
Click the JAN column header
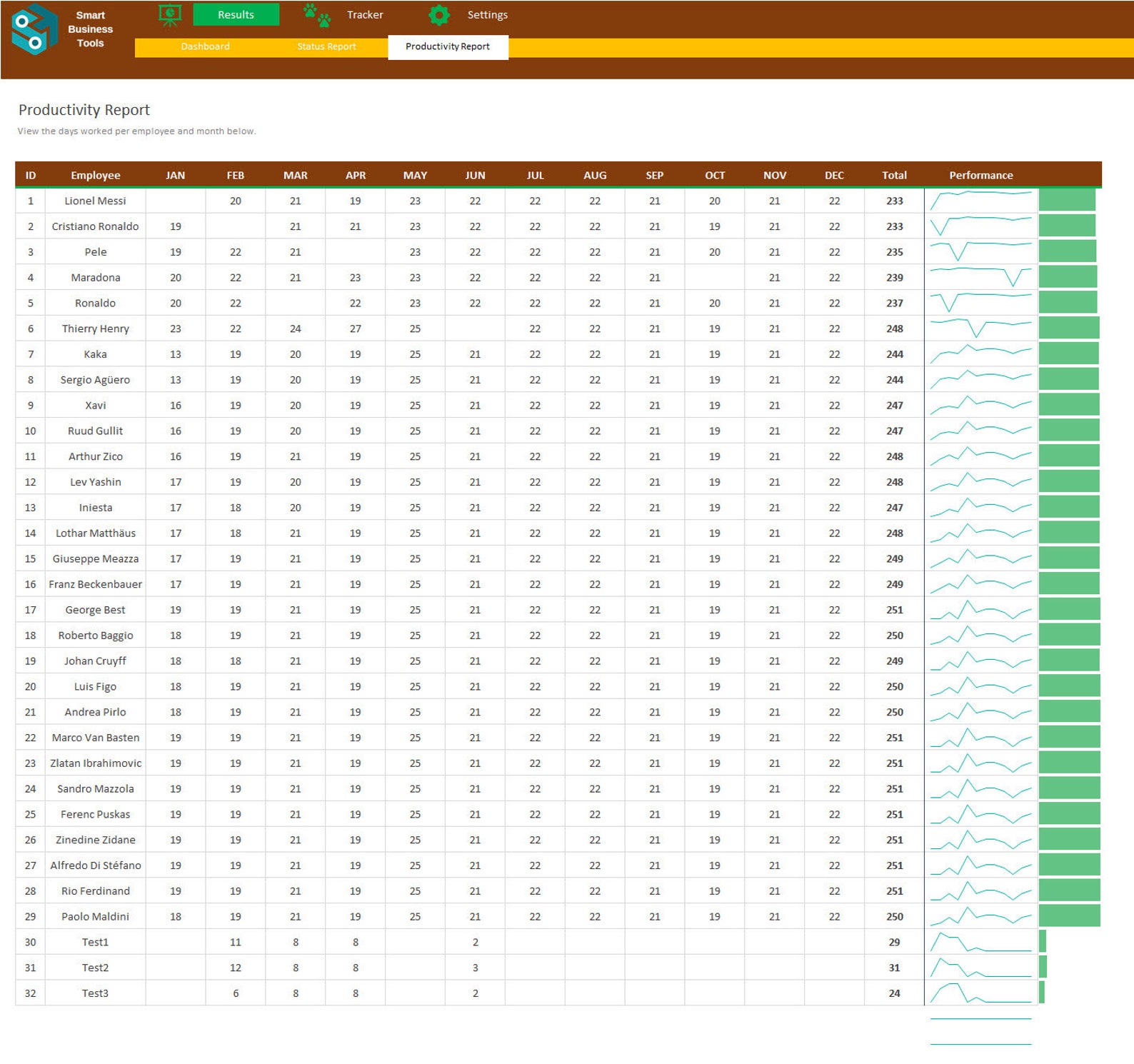[175, 175]
